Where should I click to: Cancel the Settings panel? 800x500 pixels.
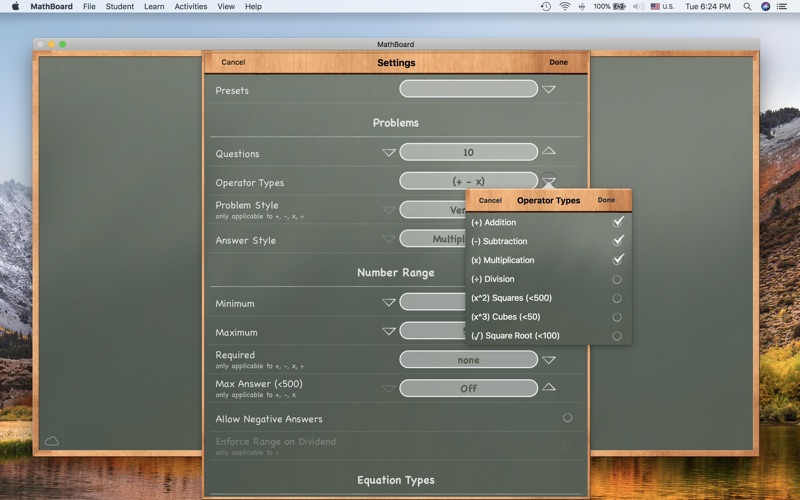click(233, 62)
